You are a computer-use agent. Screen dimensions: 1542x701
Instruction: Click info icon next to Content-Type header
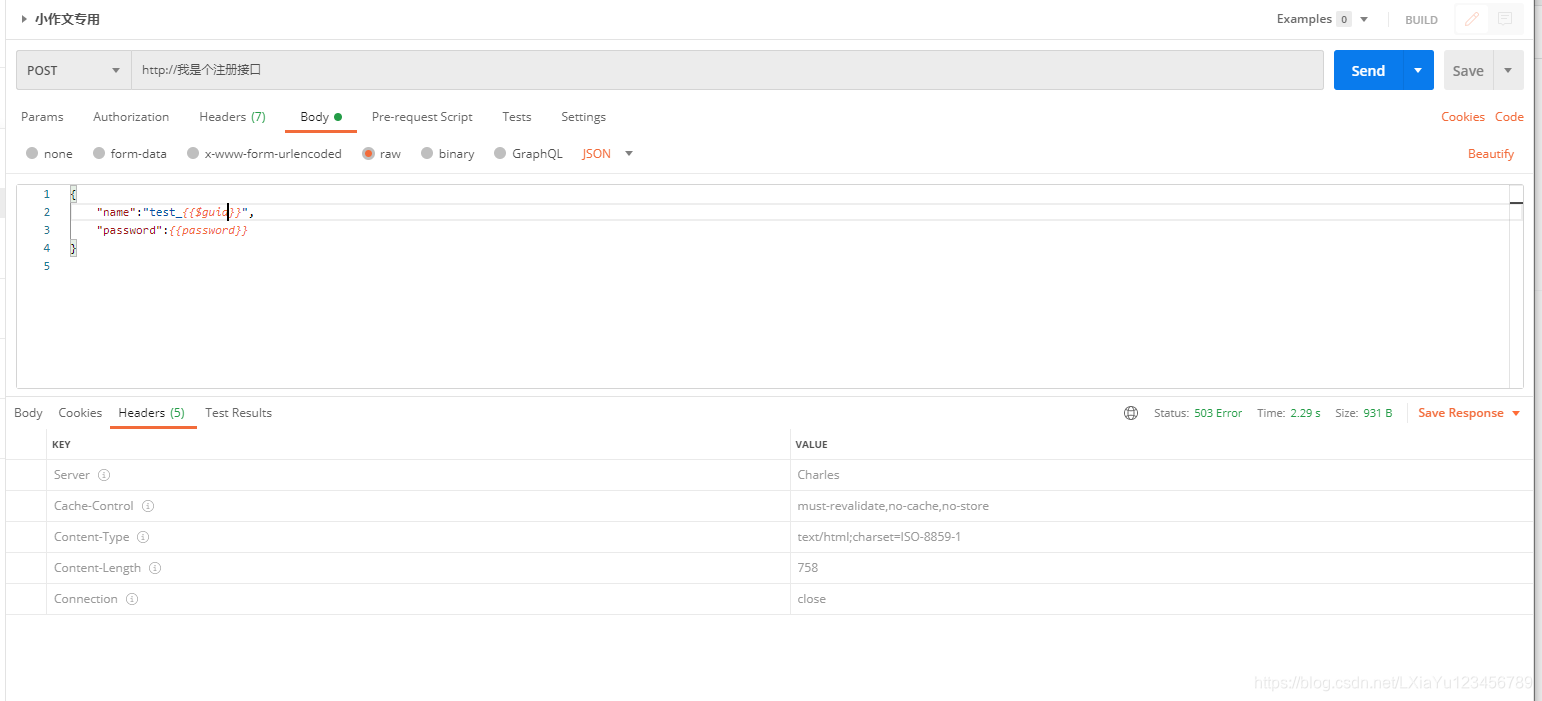click(x=143, y=537)
